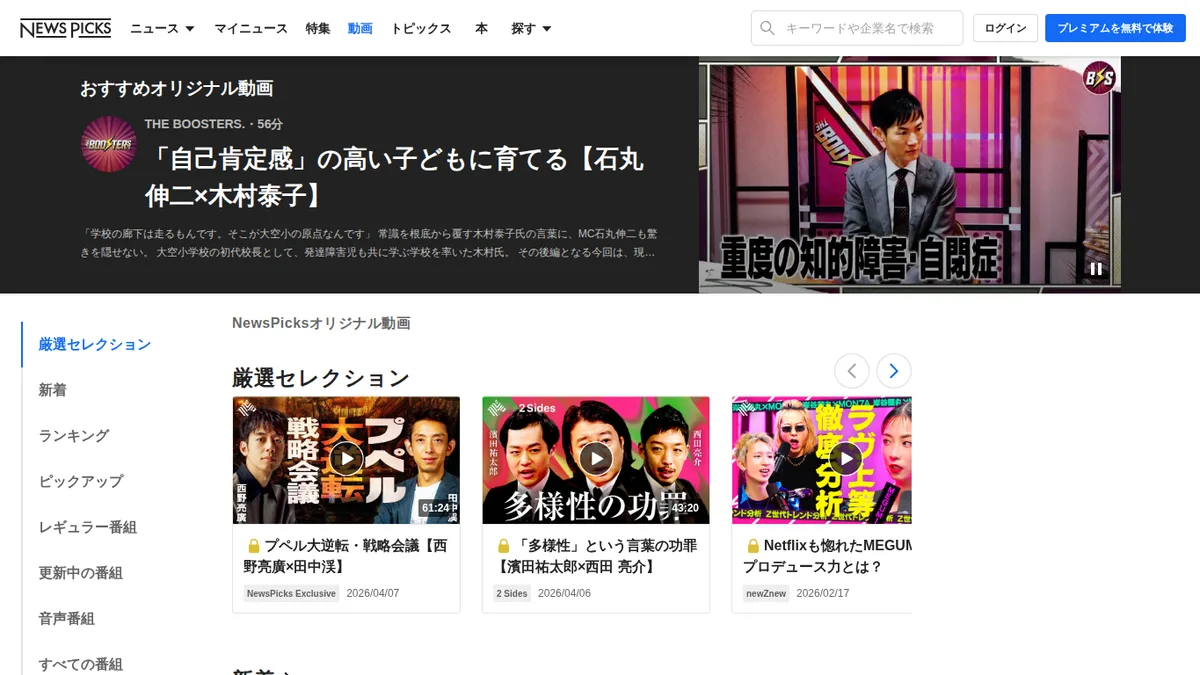Viewport: 1200px width, 675px height.
Task: Click NewsPicksオリジナル動画 heading text
Action: pyautogui.click(x=321, y=323)
